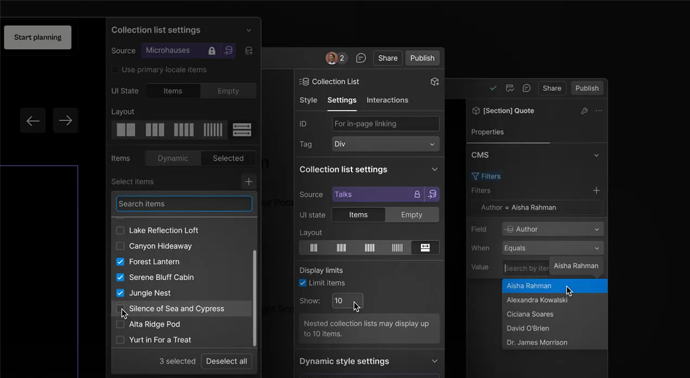Set UI state to Empty in Talks panel

click(411, 215)
